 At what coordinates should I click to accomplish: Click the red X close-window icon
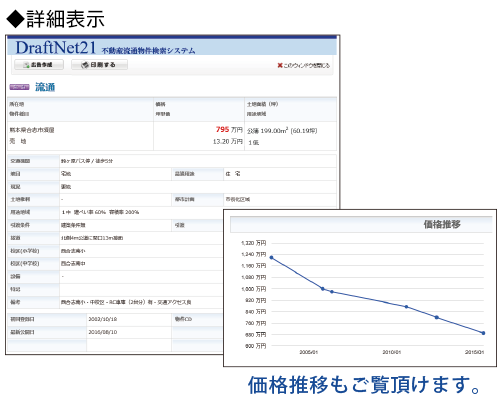point(280,65)
